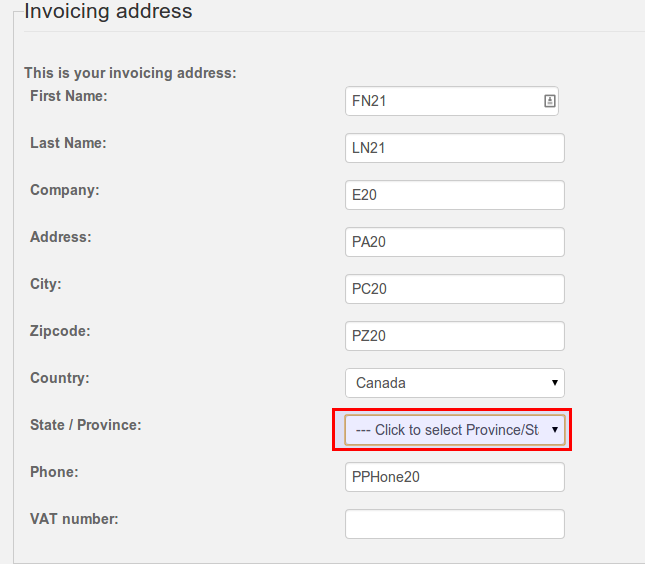This screenshot has width=645, height=564.
Task: Open the Country dropdown showing Canada
Action: 455,383
